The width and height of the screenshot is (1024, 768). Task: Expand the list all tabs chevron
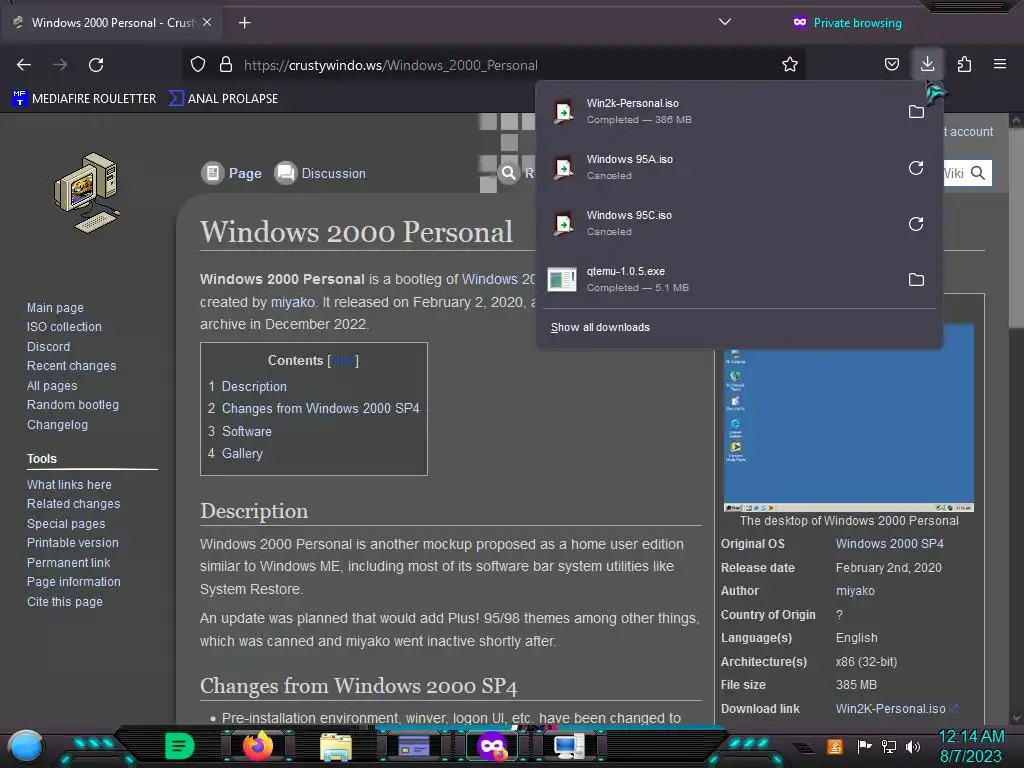(724, 22)
